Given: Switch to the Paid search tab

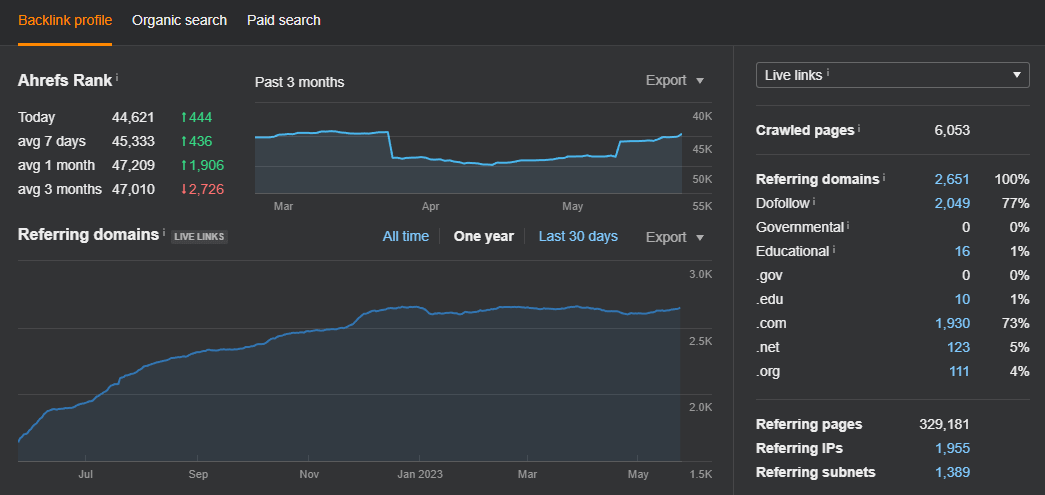Looking at the screenshot, I should point(284,21).
